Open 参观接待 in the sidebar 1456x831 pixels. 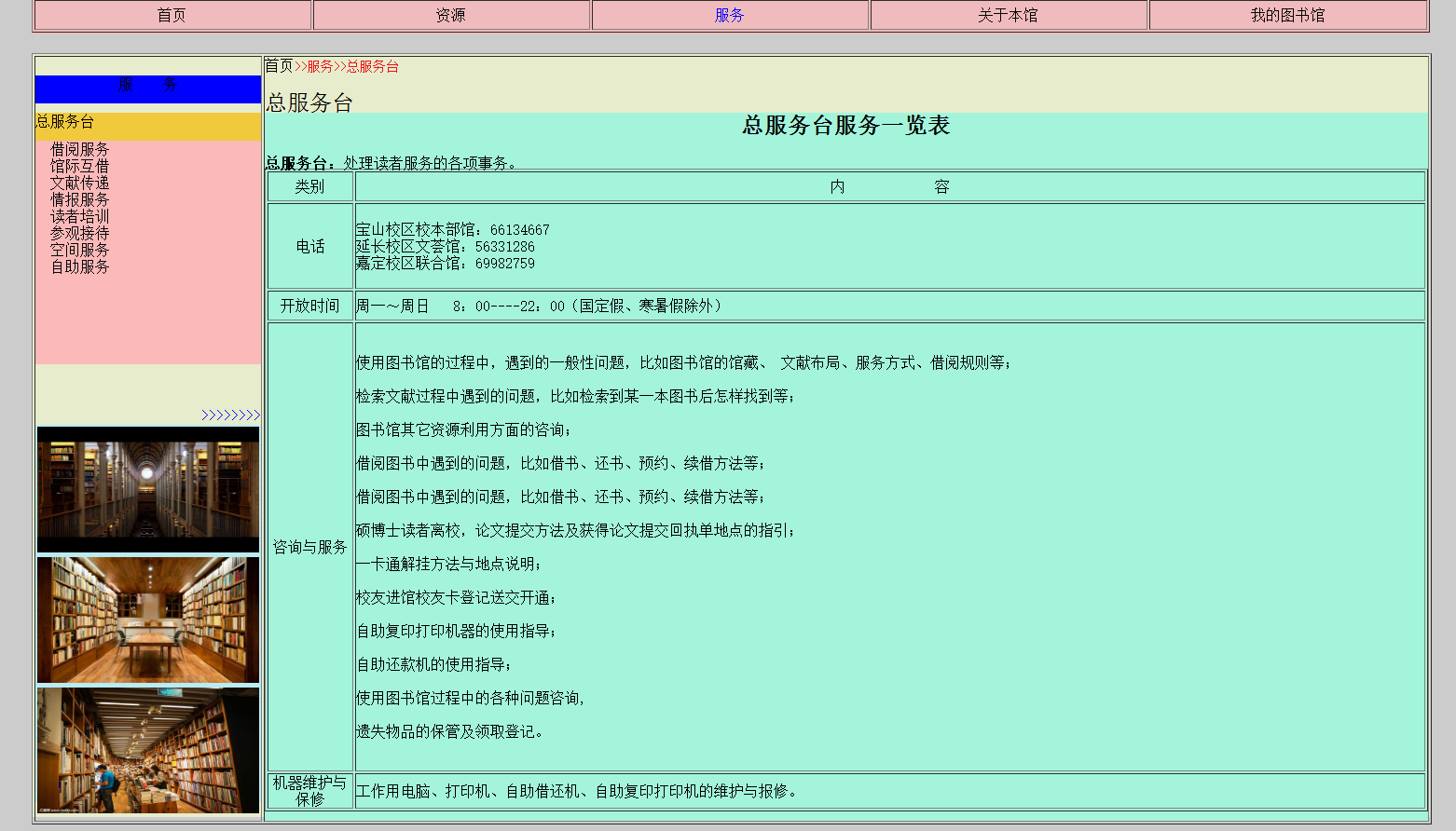pos(80,233)
